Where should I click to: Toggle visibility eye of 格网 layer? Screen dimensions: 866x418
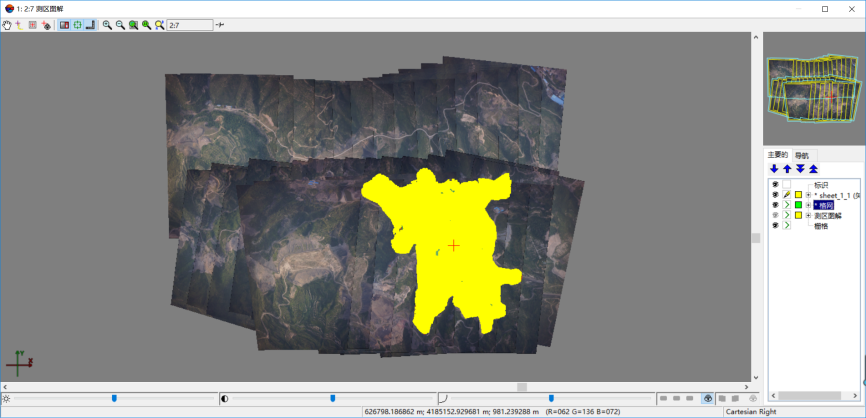coord(774,205)
